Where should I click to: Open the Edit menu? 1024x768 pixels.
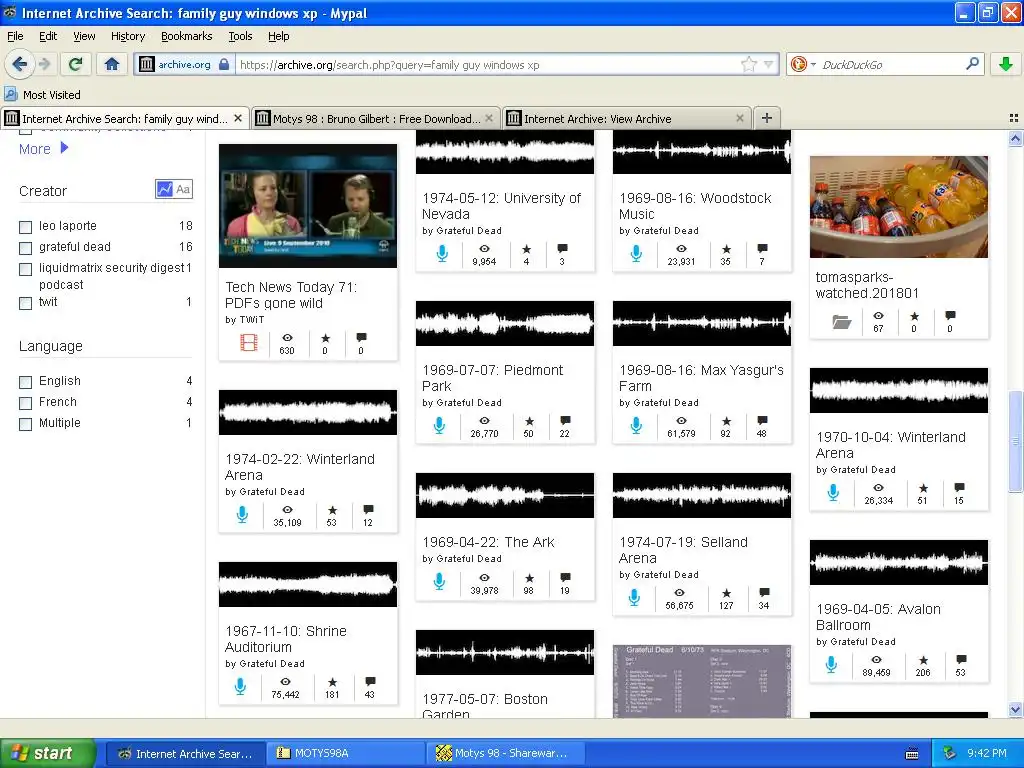coord(48,36)
